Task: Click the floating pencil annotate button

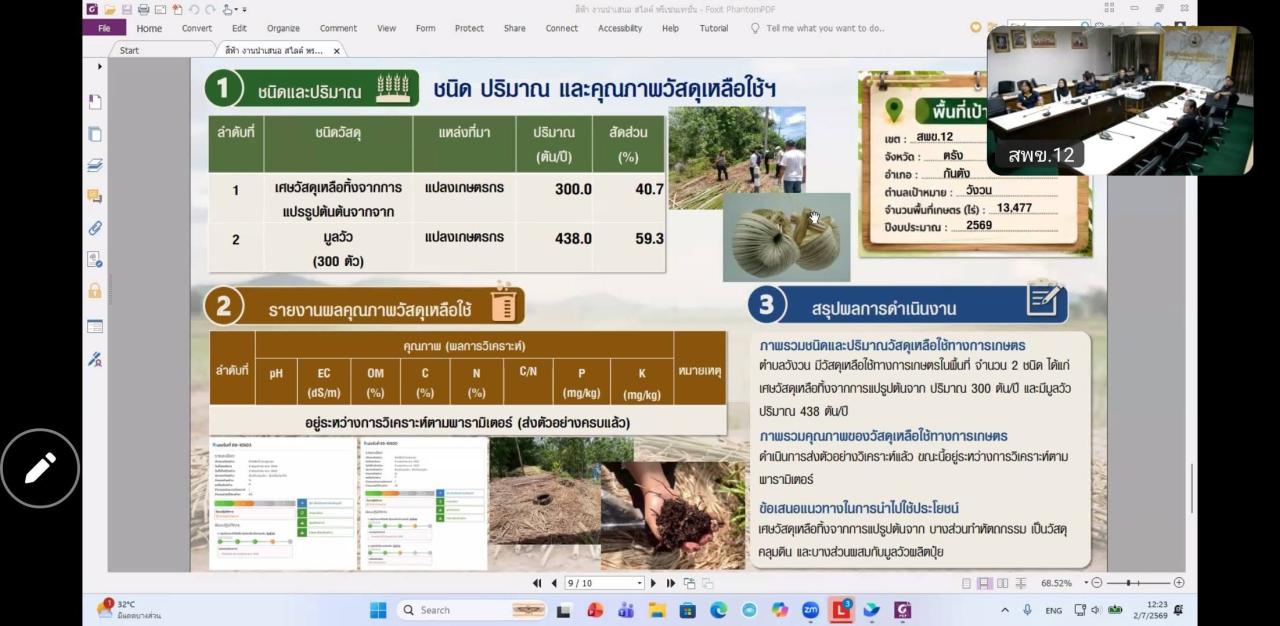Action: (40, 468)
